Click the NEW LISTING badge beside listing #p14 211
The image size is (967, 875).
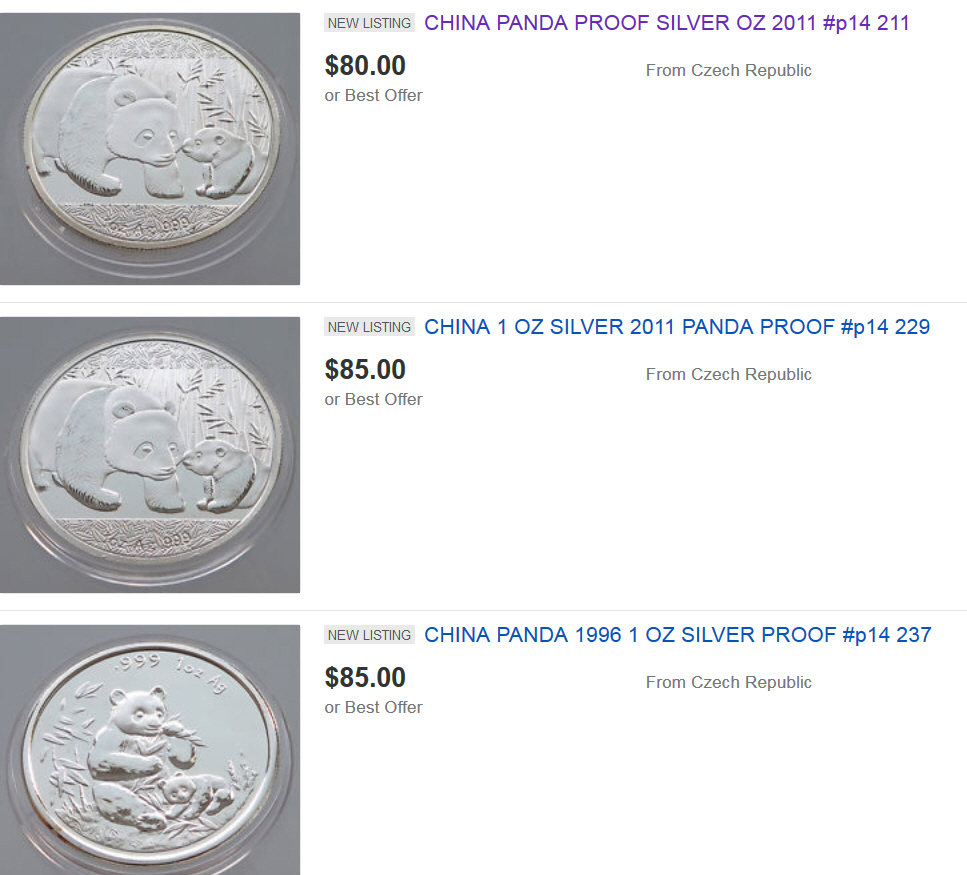369,23
